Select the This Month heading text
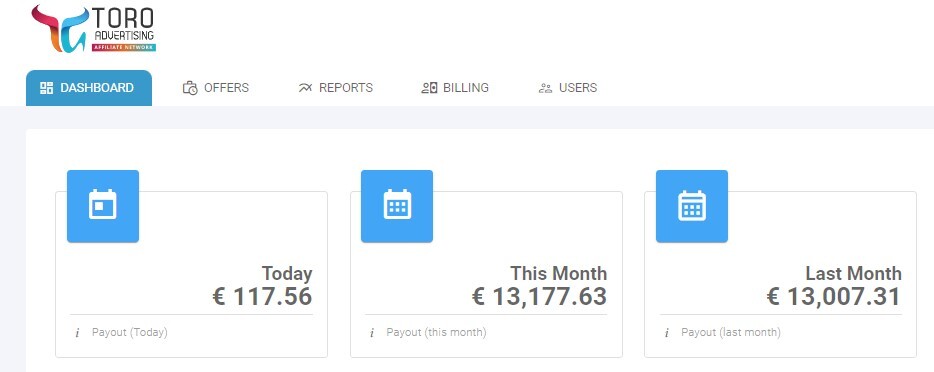This screenshot has width=934, height=372. click(x=559, y=273)
